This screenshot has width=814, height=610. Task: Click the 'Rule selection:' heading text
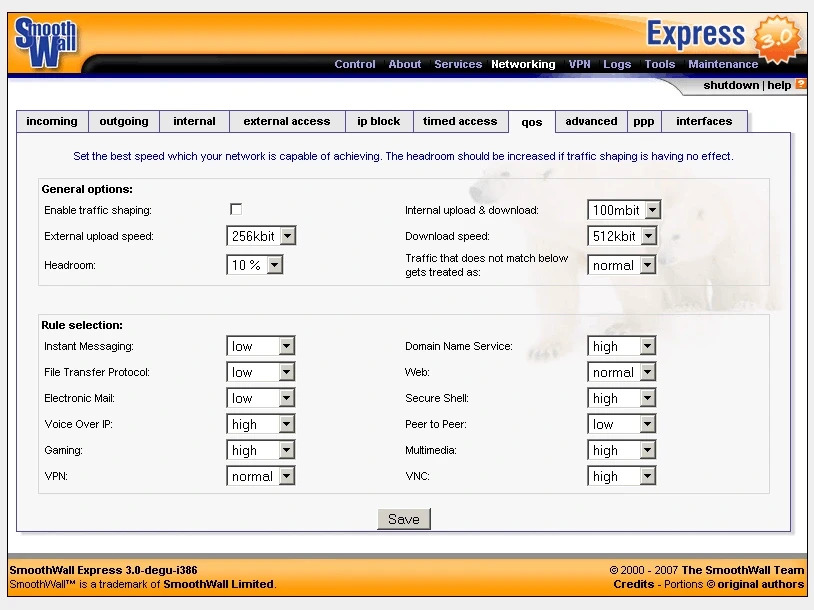click(x=82, y=325)
